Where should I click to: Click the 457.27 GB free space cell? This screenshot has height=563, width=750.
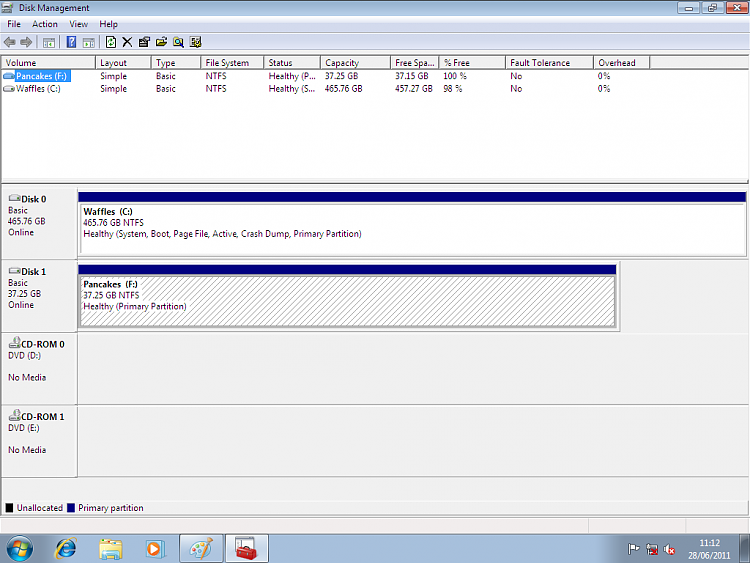coord(414,88)
